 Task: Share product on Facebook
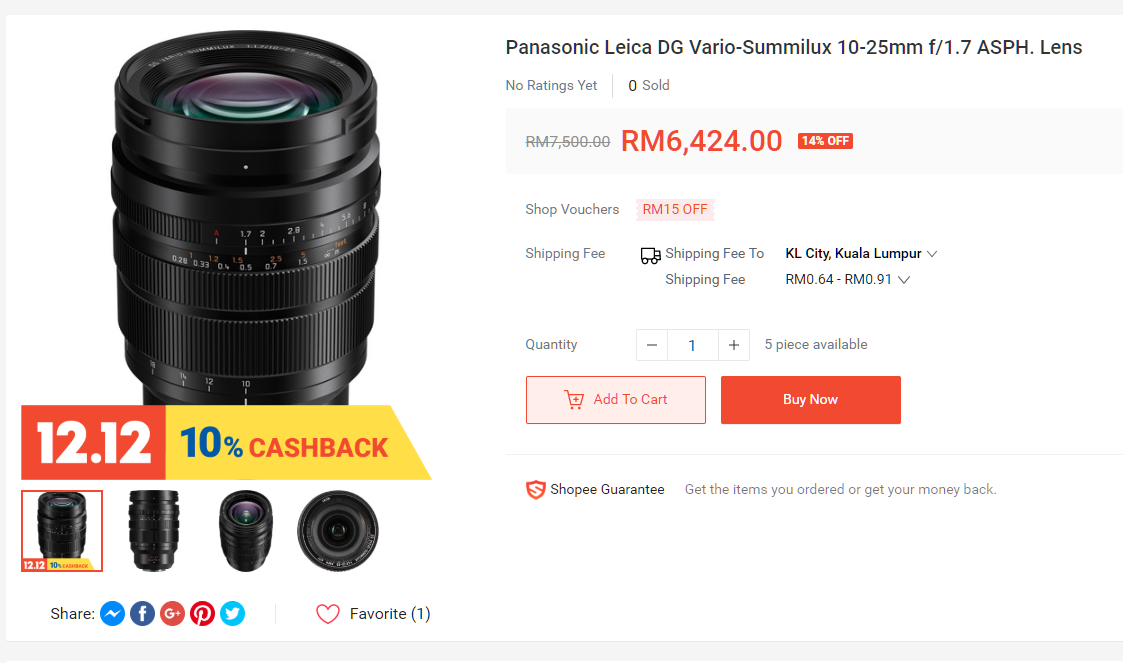[143, 613]
